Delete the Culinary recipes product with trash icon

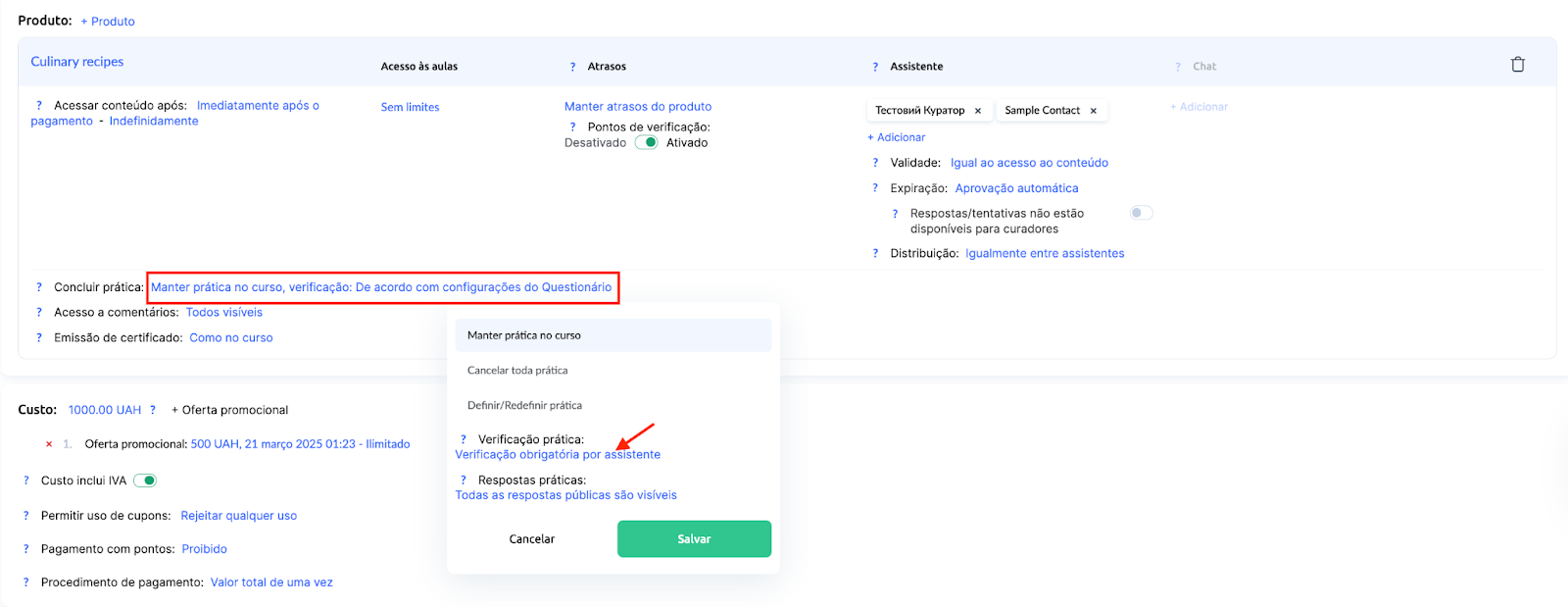pyautogui.click(x=1517, y=65)
